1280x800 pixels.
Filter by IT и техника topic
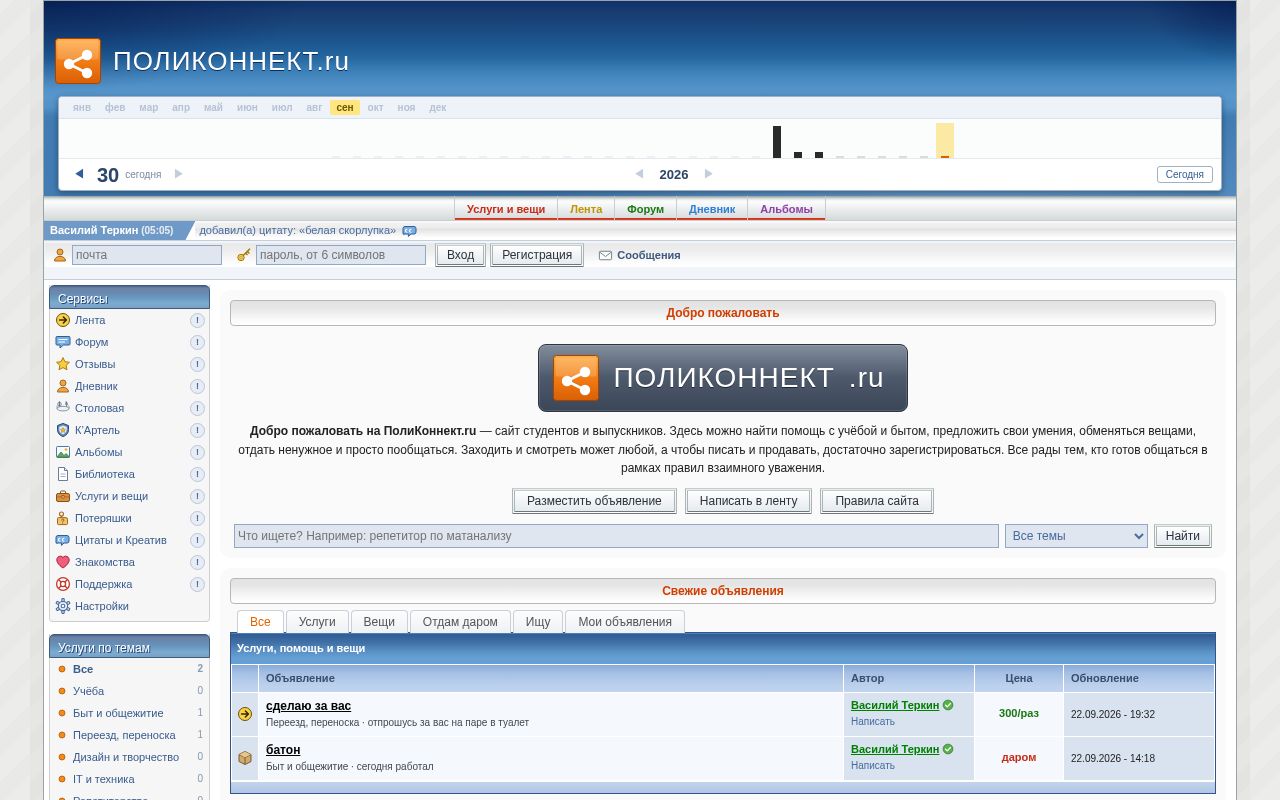click(104, 779)
